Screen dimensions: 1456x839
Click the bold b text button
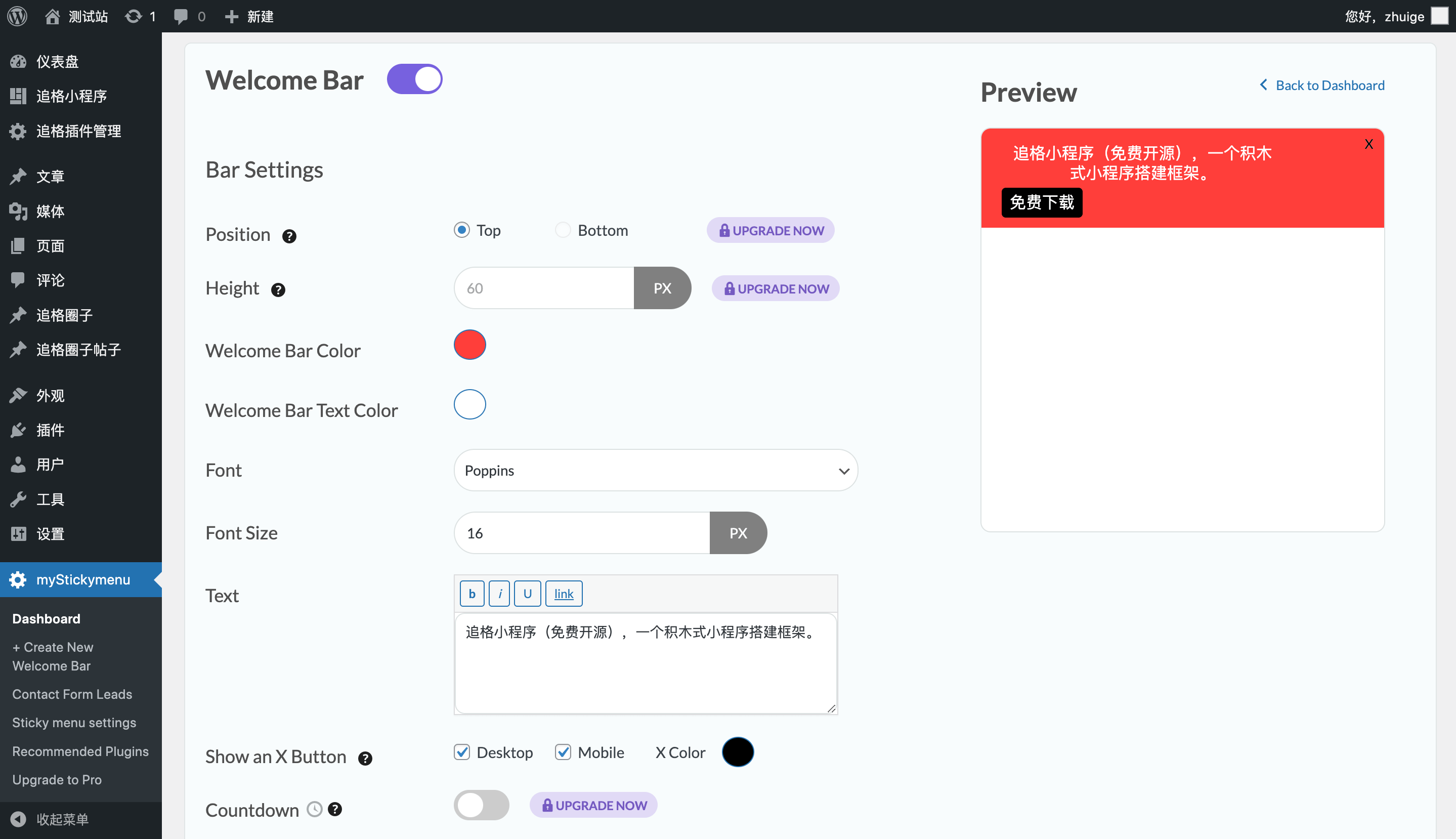pyautogui.click(x=472, y=594)
